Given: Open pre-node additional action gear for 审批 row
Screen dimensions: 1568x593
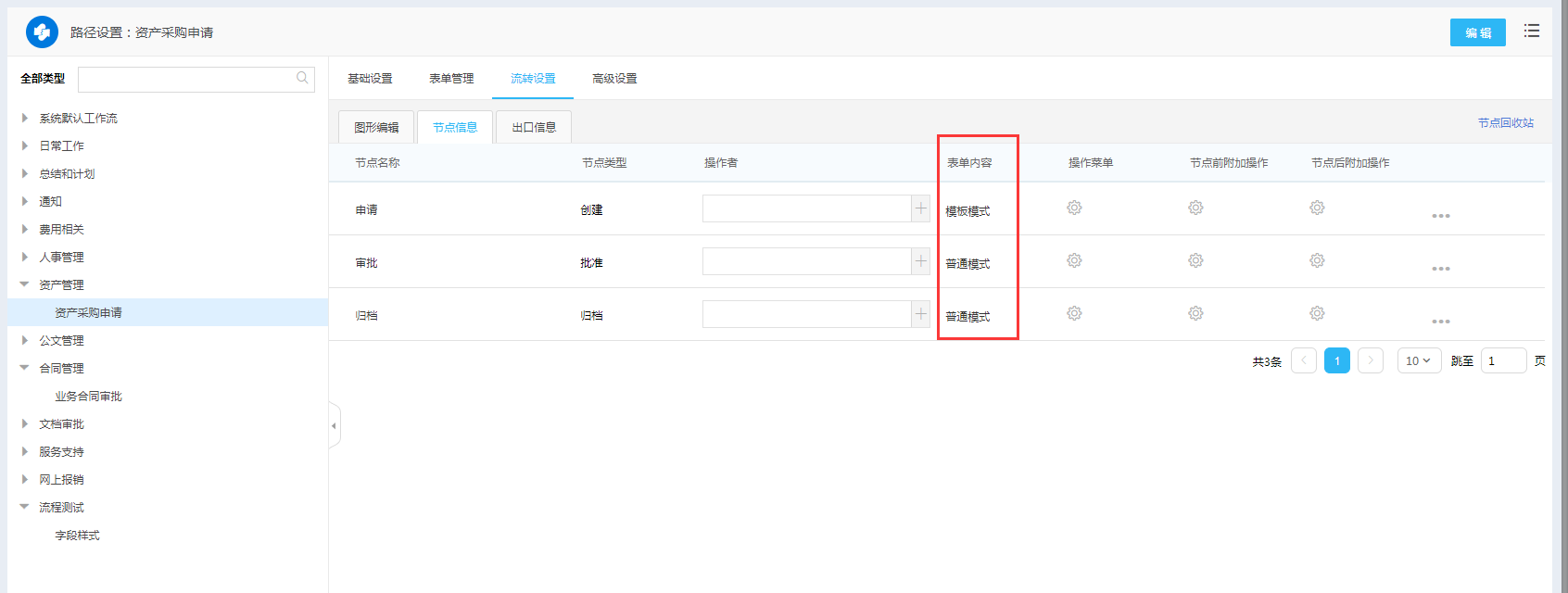Looking at the screenshot, I should (x=1195, y=261).
